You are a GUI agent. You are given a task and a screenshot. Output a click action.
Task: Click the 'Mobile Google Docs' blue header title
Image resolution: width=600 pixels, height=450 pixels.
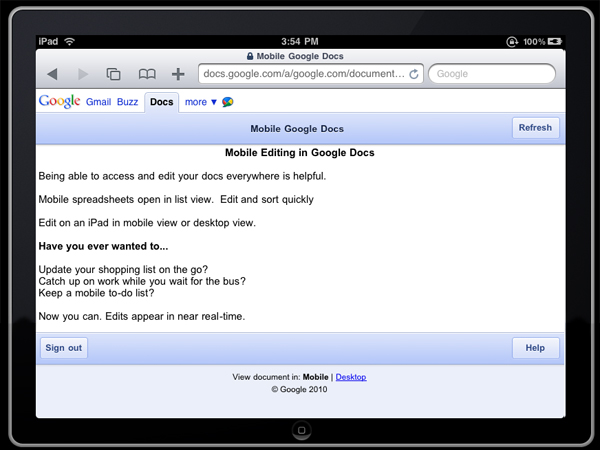[x=297, y=129]
